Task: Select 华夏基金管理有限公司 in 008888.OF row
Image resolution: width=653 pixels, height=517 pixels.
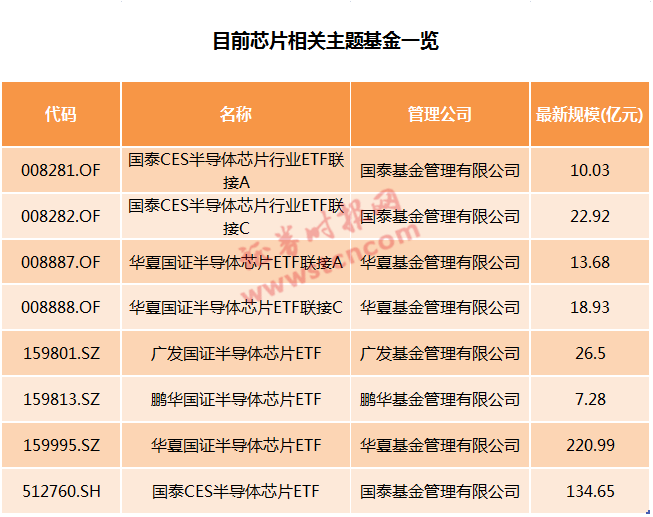Action: 440,308
